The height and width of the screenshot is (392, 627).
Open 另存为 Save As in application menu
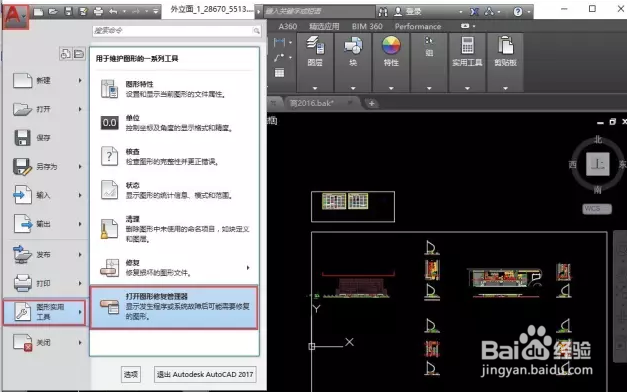[46, 166]
